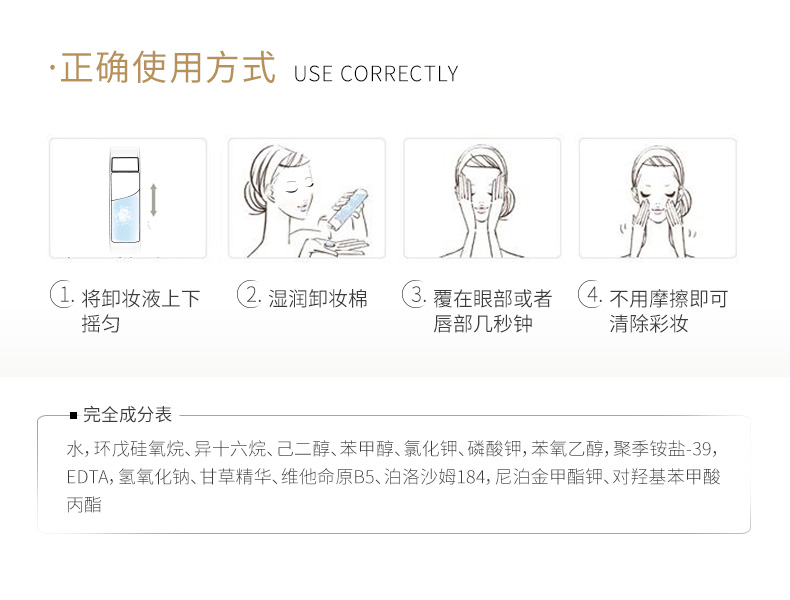Click the circled number 3 icon
790x600 pixels.
(x=414, y=294)
